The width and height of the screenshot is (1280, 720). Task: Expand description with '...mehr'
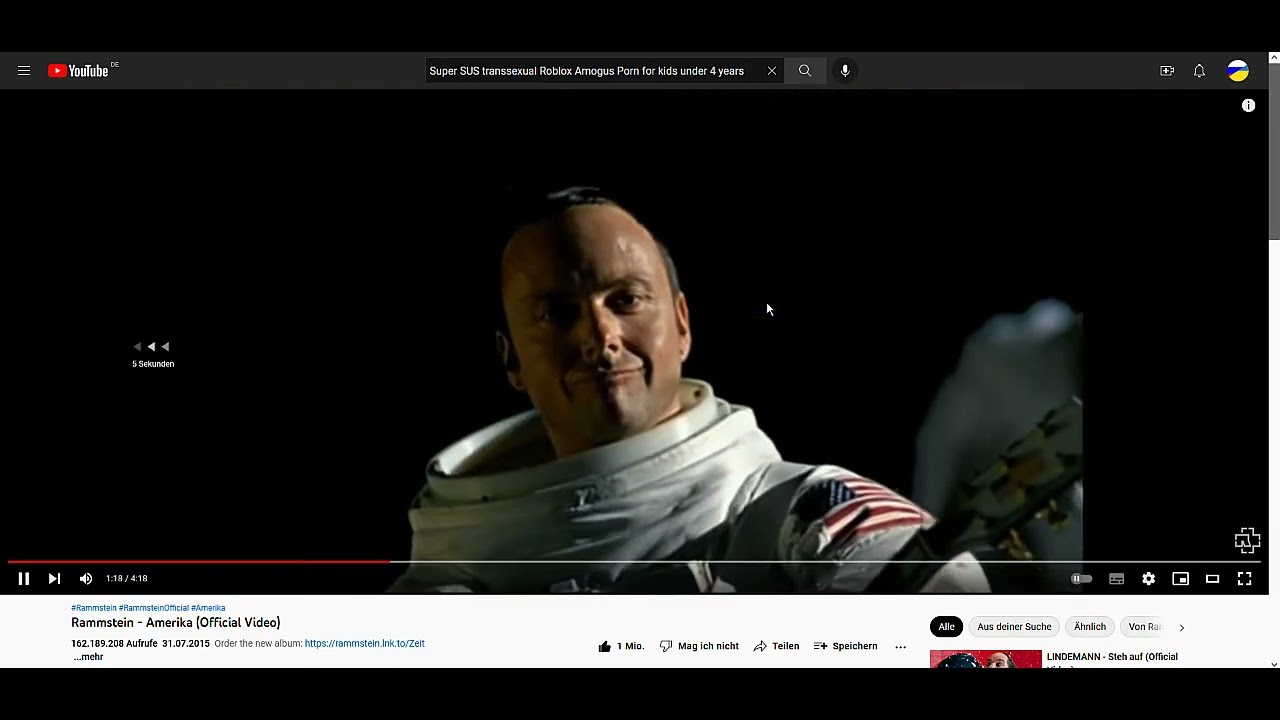pyautogui.click(x=88, y=657)
